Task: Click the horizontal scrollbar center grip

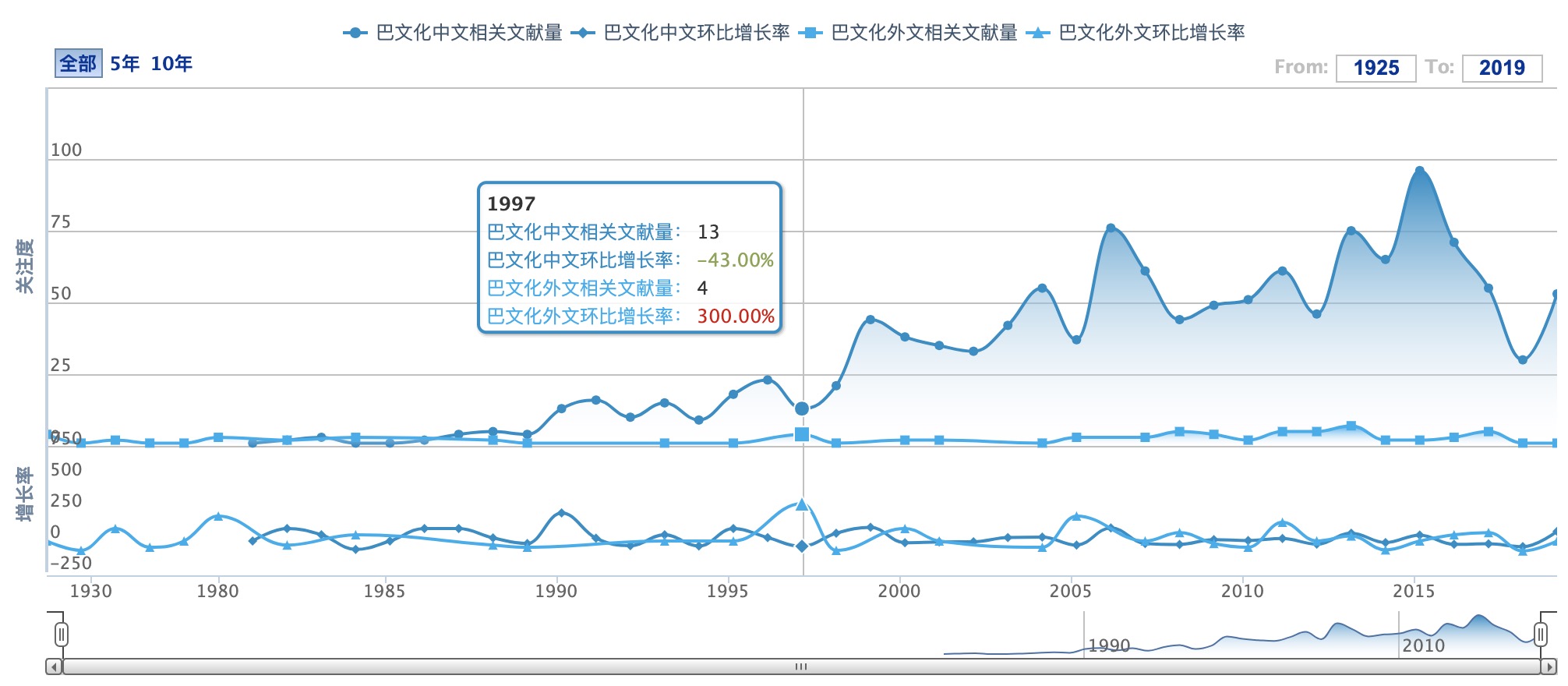Action: tap(801, 667)
